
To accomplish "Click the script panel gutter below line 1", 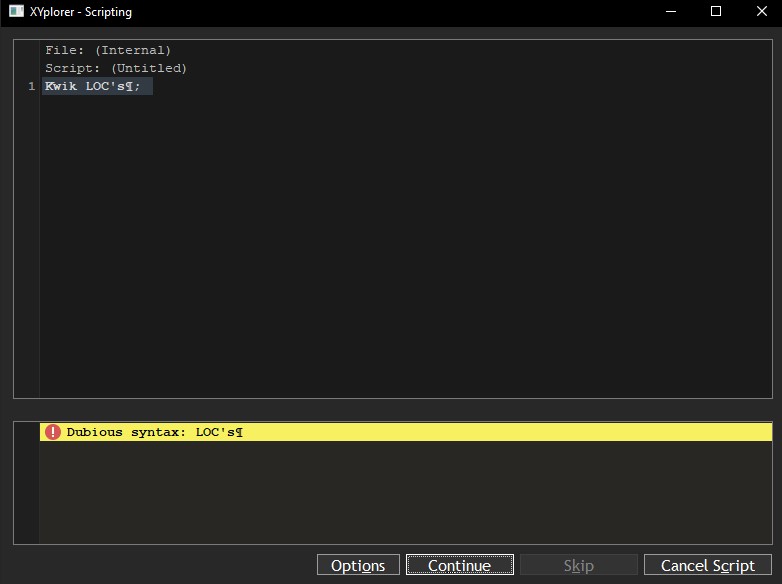I will (26, 250).
